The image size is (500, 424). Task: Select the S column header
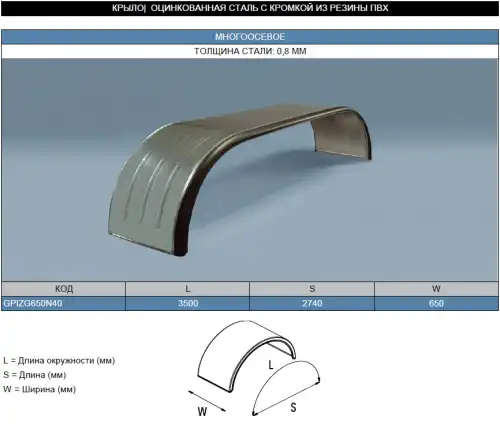click(312, 289)
